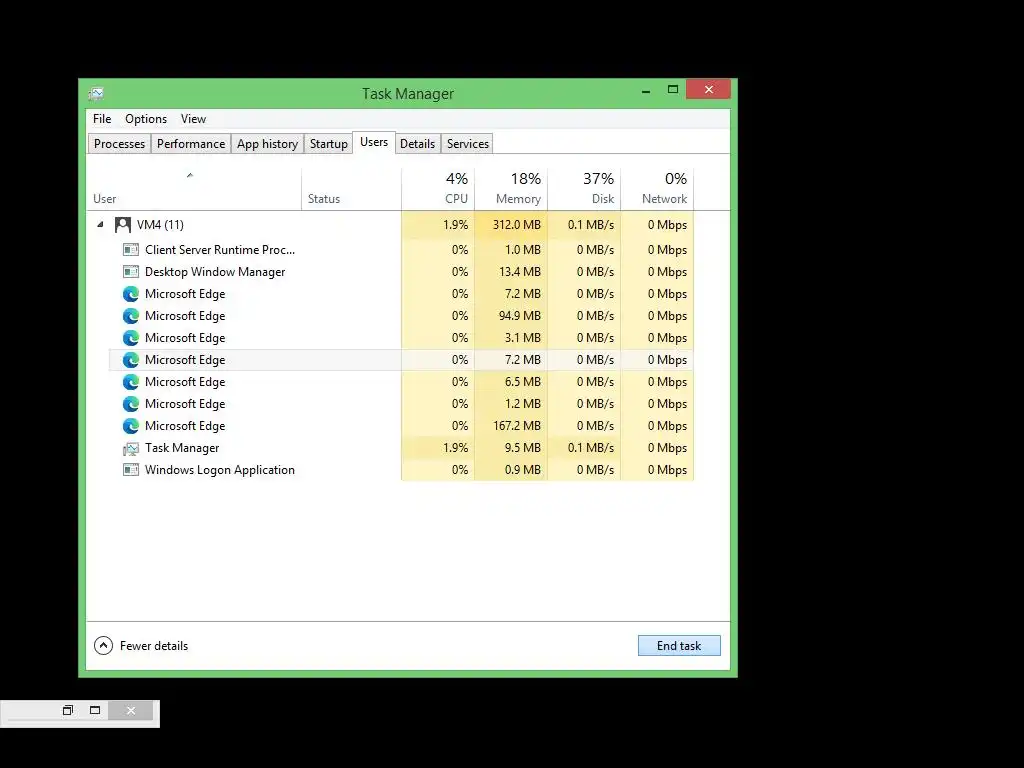This screenshot has width=1024, height=768.
Task: Close the small bottom-left window
Action: point(131,711)
